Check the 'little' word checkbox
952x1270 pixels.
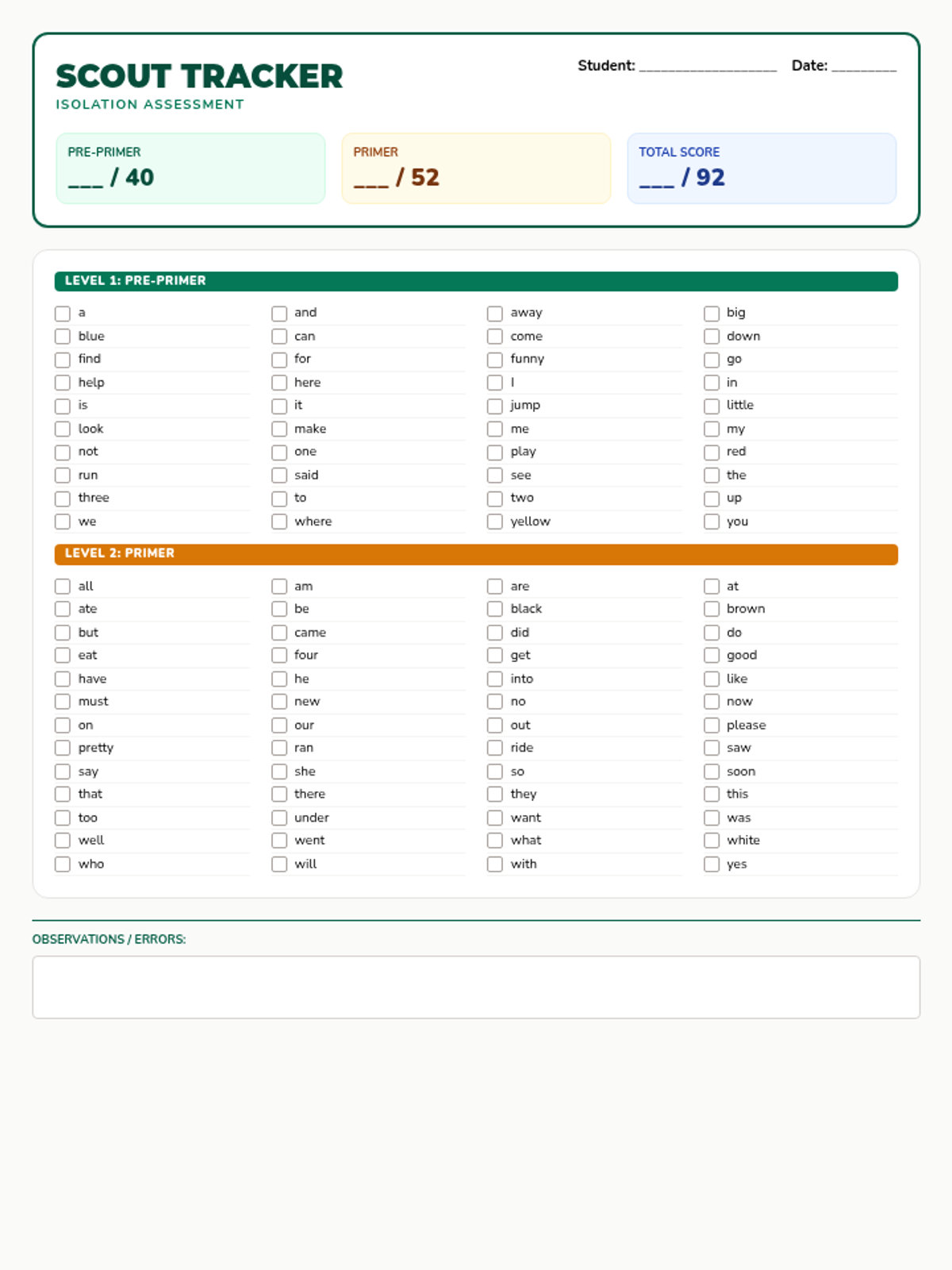tap(712, 406)
